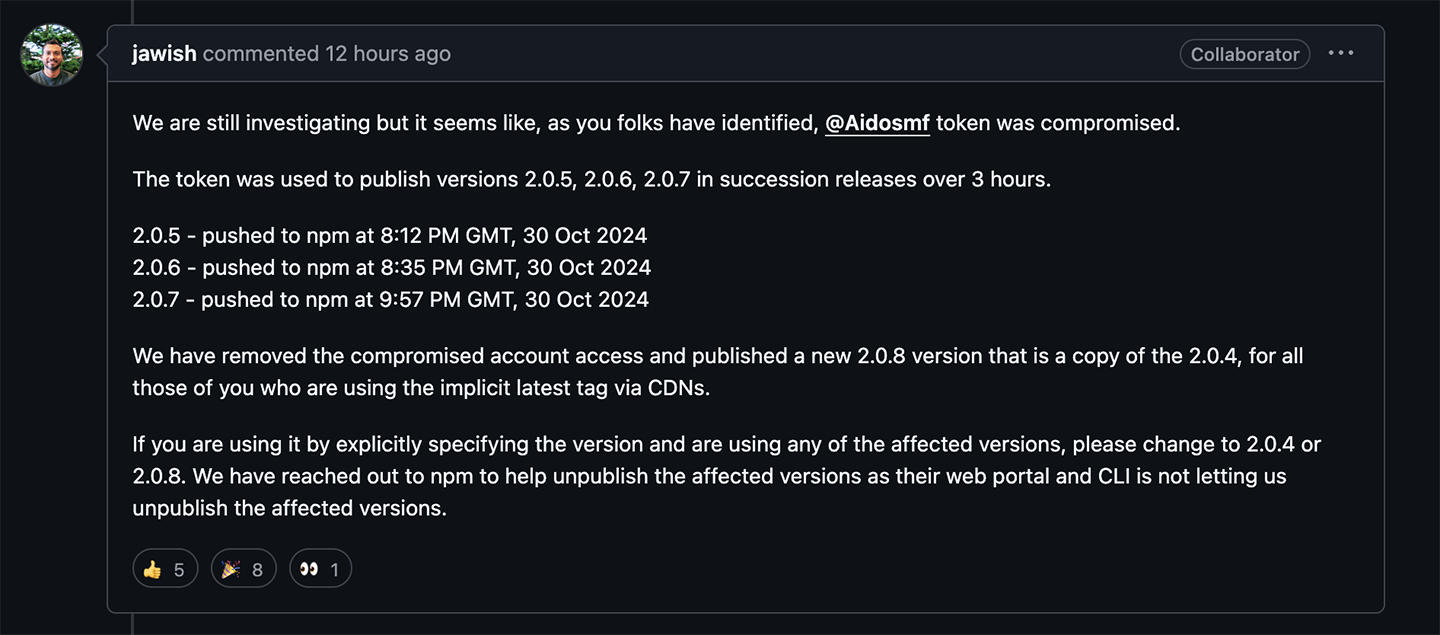
Task: Open jawish's username profile link
Action: pyautogui.click(x=164, y=54)
